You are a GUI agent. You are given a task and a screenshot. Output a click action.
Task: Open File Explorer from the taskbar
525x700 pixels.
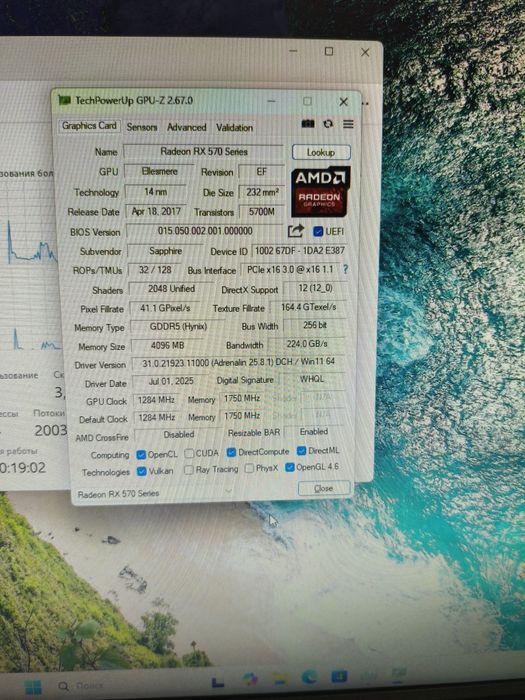[280, 679]
